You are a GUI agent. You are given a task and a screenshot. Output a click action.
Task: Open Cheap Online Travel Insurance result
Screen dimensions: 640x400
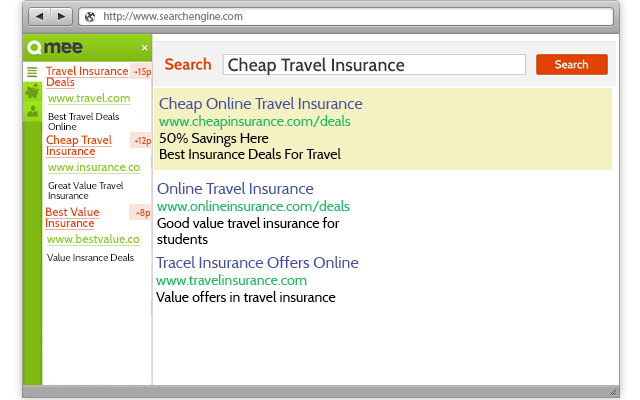coord(260,104)
